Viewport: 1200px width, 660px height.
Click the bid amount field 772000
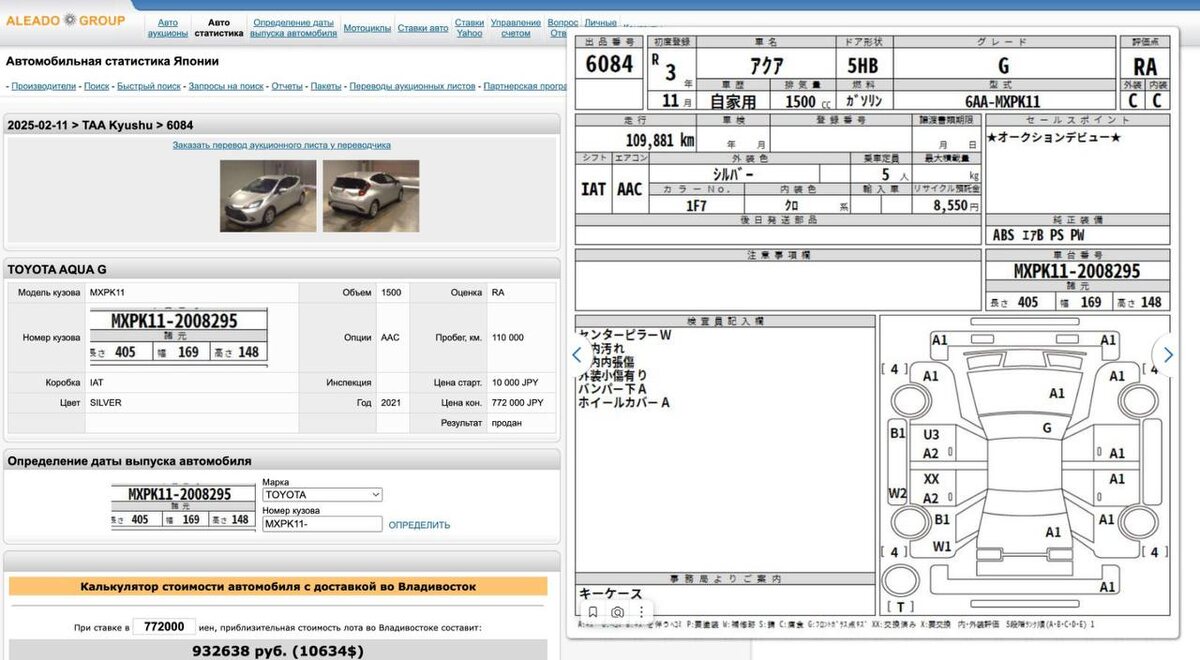tap(163, 627)
